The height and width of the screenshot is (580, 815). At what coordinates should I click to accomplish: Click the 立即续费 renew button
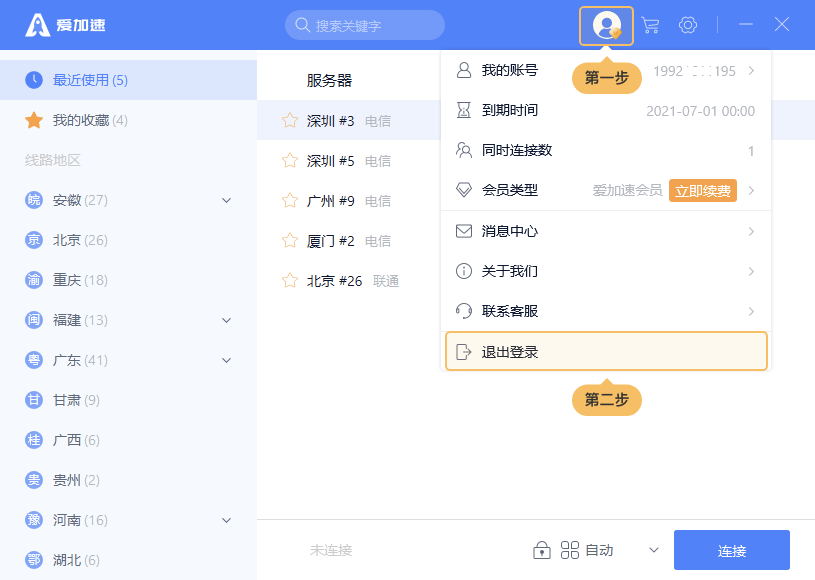click(x=703, y=190)
